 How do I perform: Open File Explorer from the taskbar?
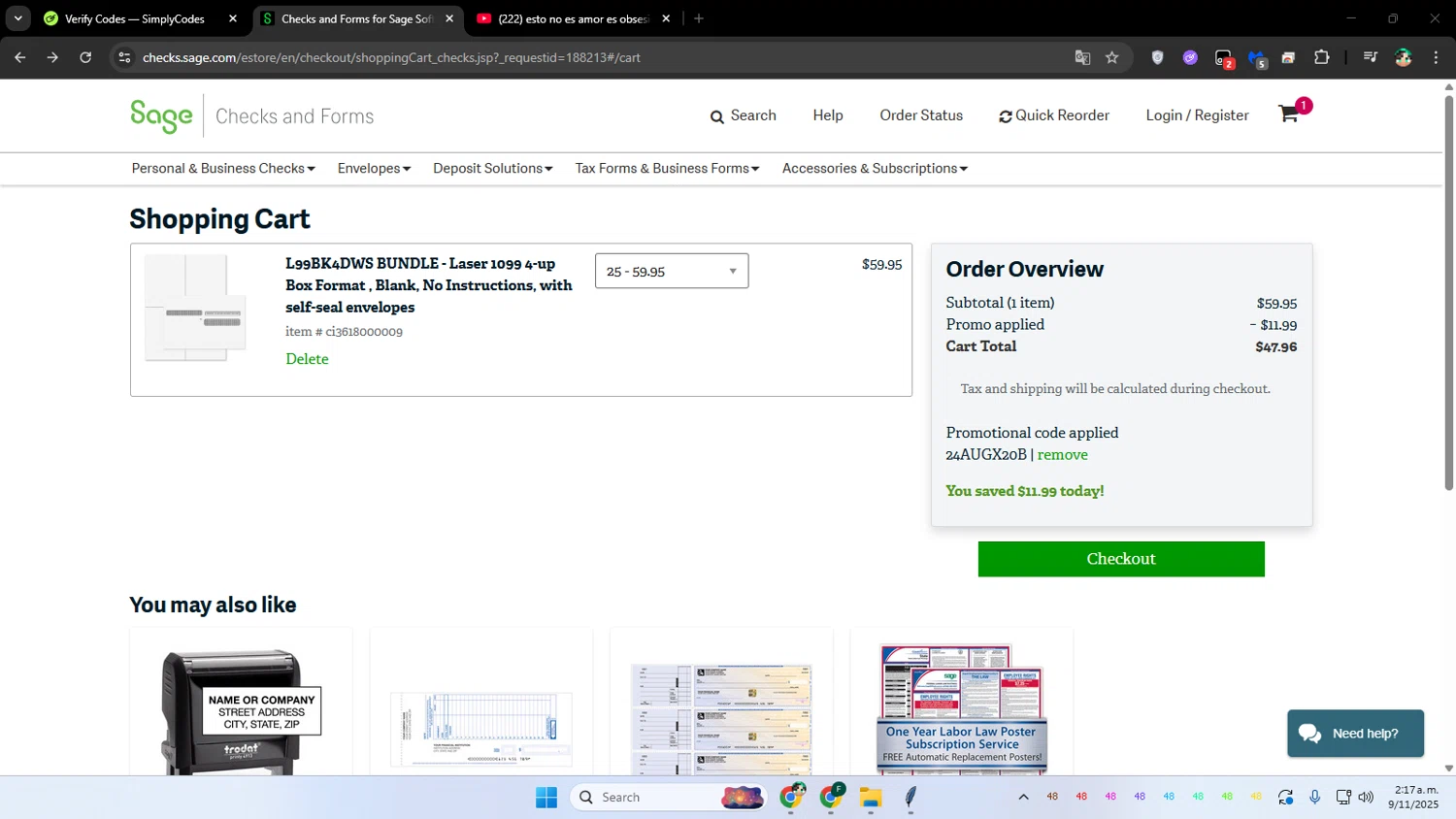[871, 797]
